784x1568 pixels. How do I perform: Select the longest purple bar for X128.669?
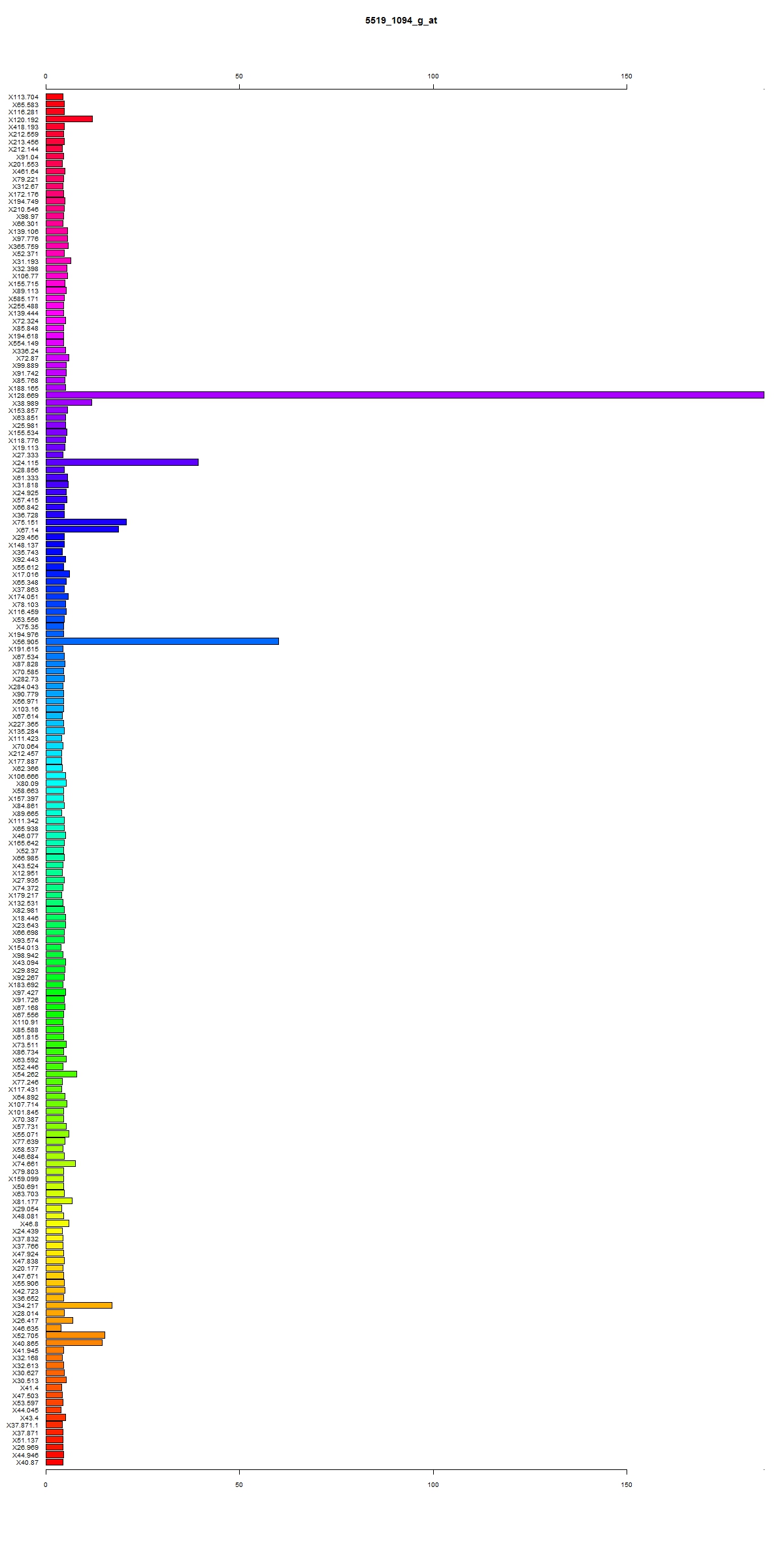click(405, 395)
